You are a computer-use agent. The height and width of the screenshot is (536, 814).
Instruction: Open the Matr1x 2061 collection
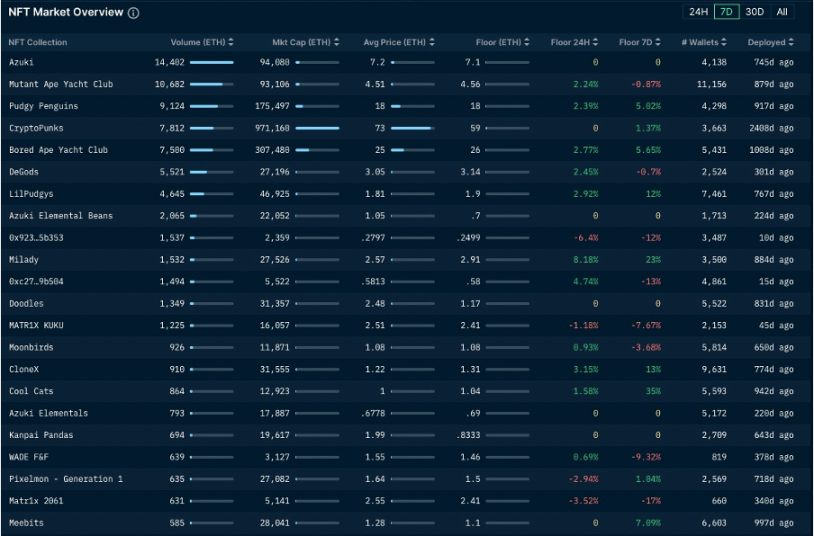36,501
